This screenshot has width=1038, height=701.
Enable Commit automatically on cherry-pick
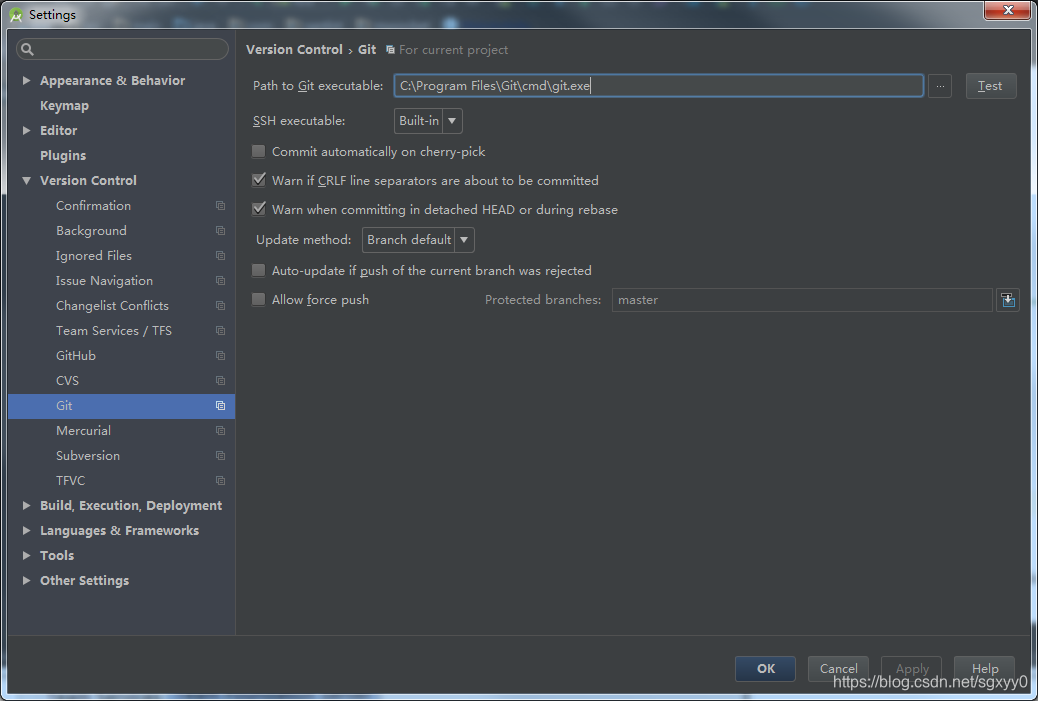(x=259, y=152)
